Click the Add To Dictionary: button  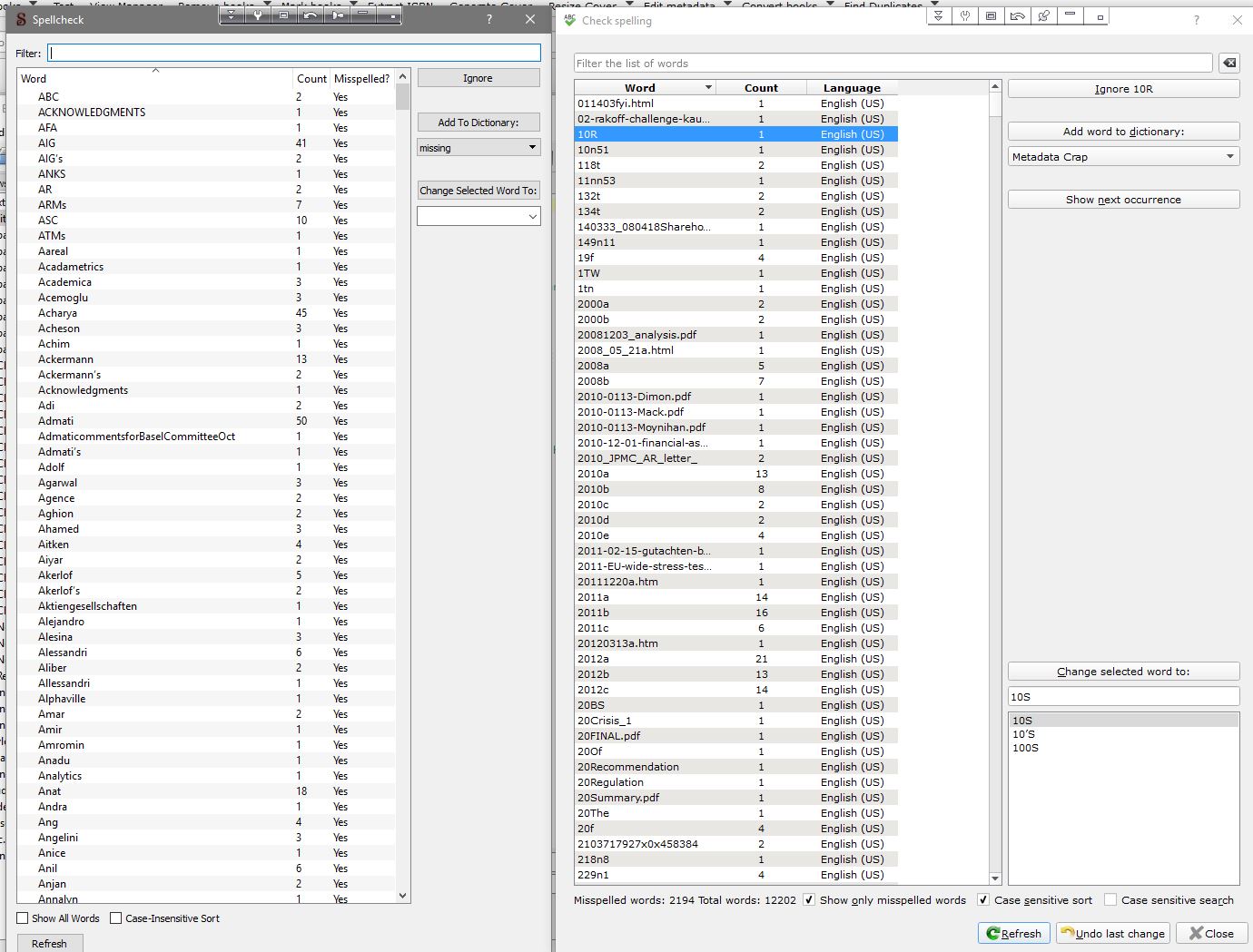tap(479, 123)
